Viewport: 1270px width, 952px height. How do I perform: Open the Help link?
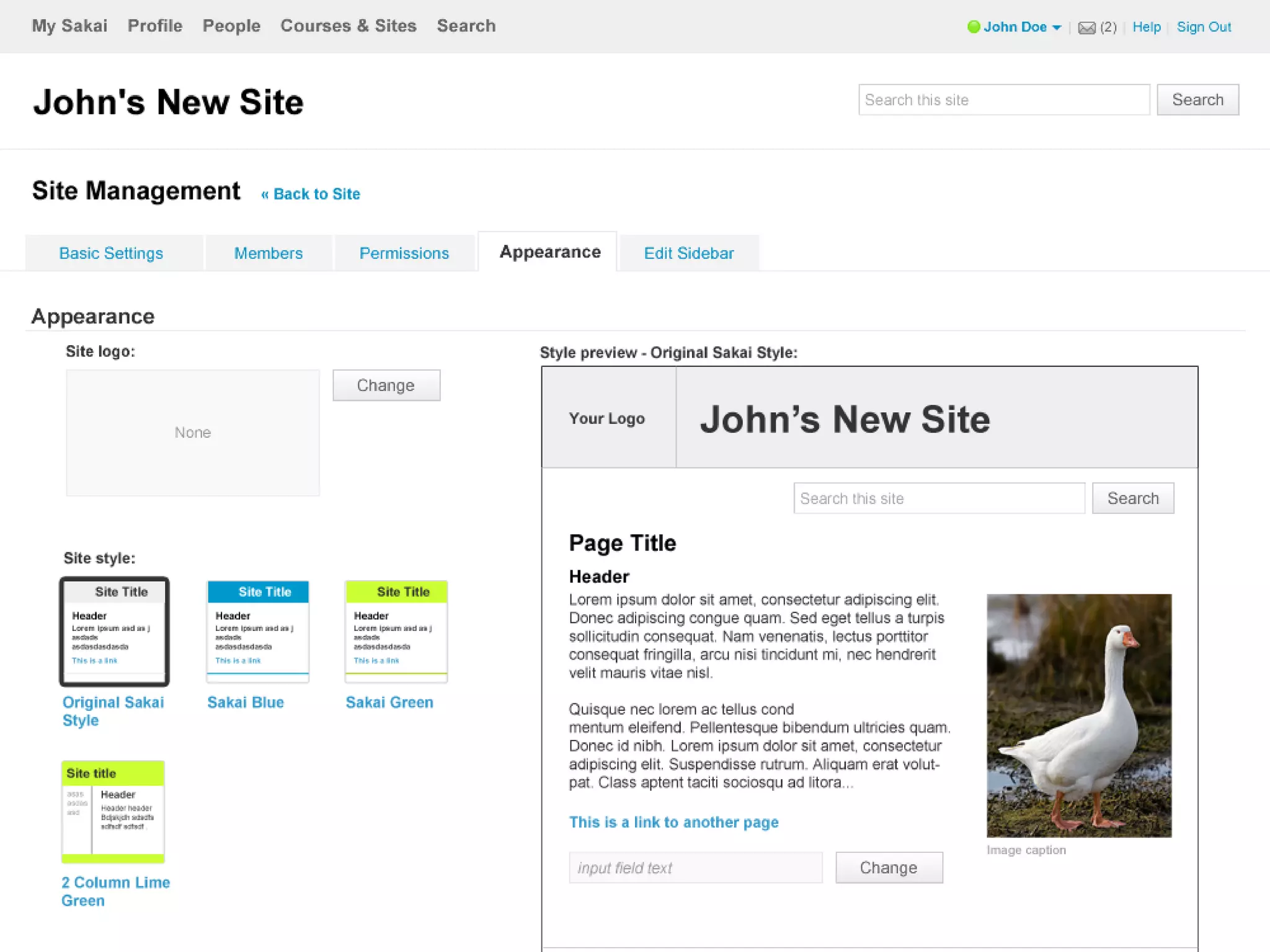pyautogui.click(x=1146, y=27)
